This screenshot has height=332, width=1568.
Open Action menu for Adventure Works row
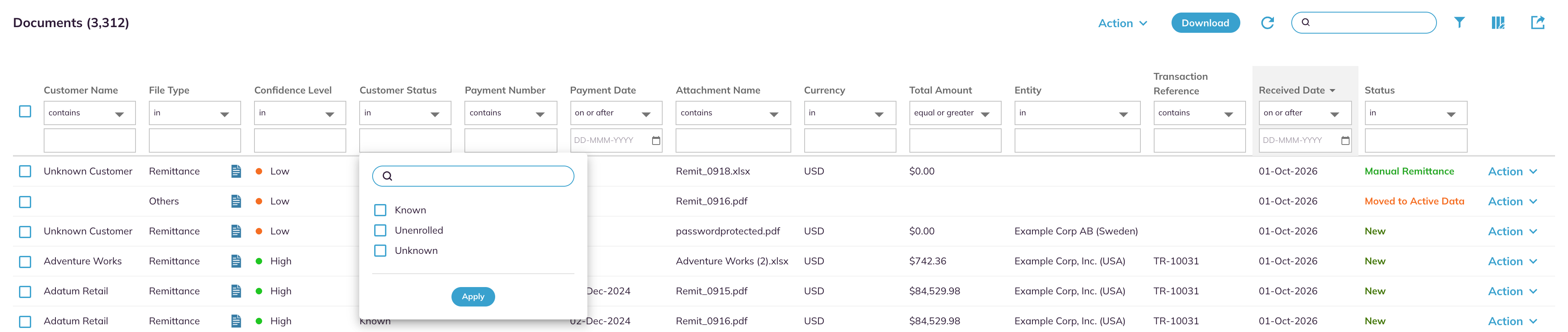(x=1513, y=261)
